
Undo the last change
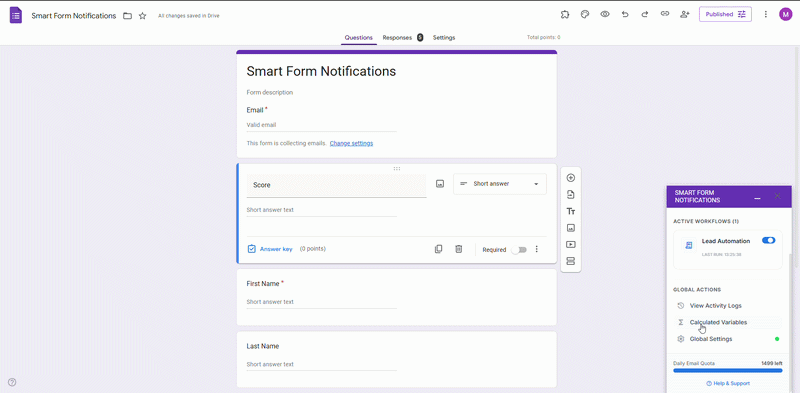625,14
